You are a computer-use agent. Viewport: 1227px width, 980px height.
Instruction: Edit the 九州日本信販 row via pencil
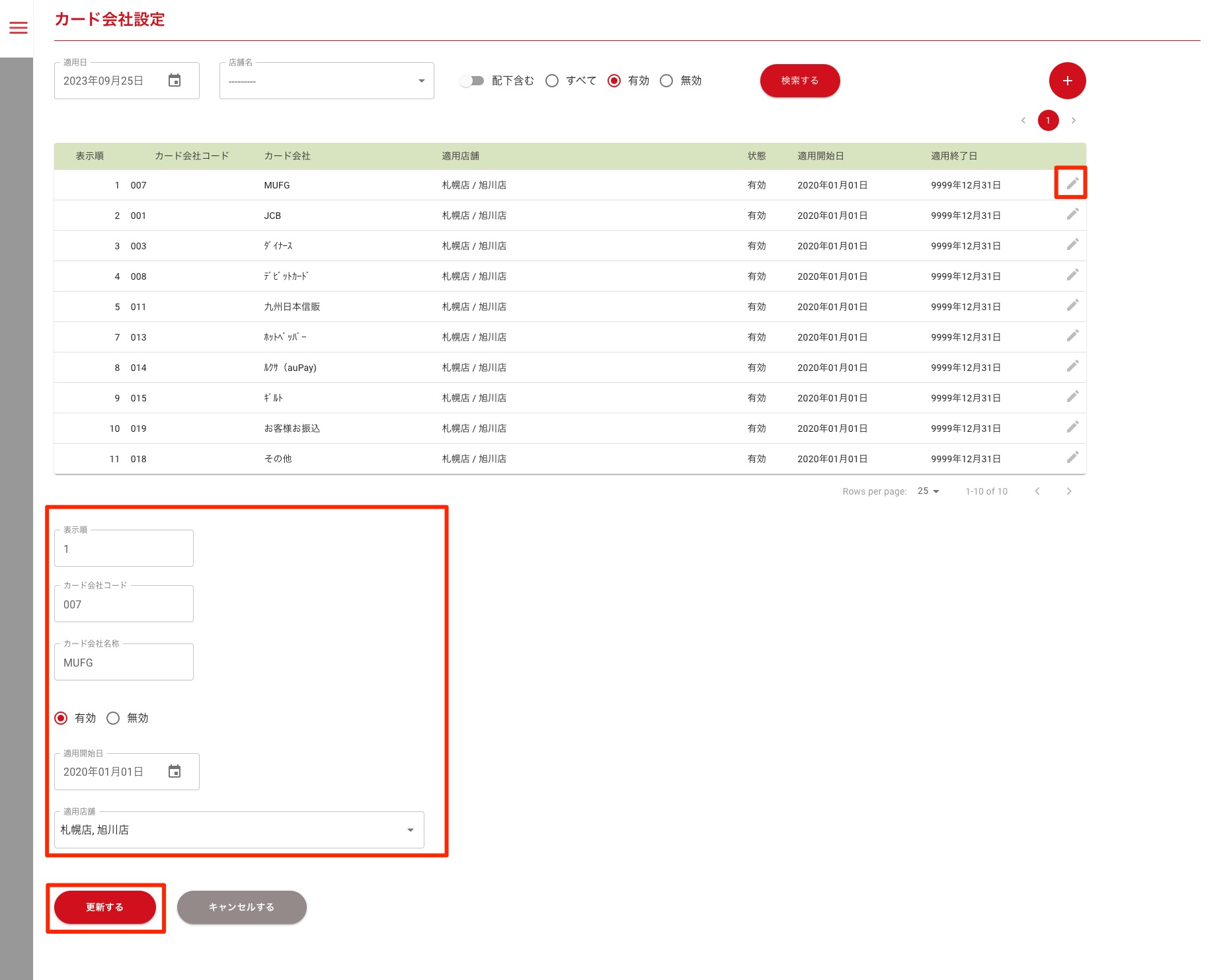click(1072, 306)
